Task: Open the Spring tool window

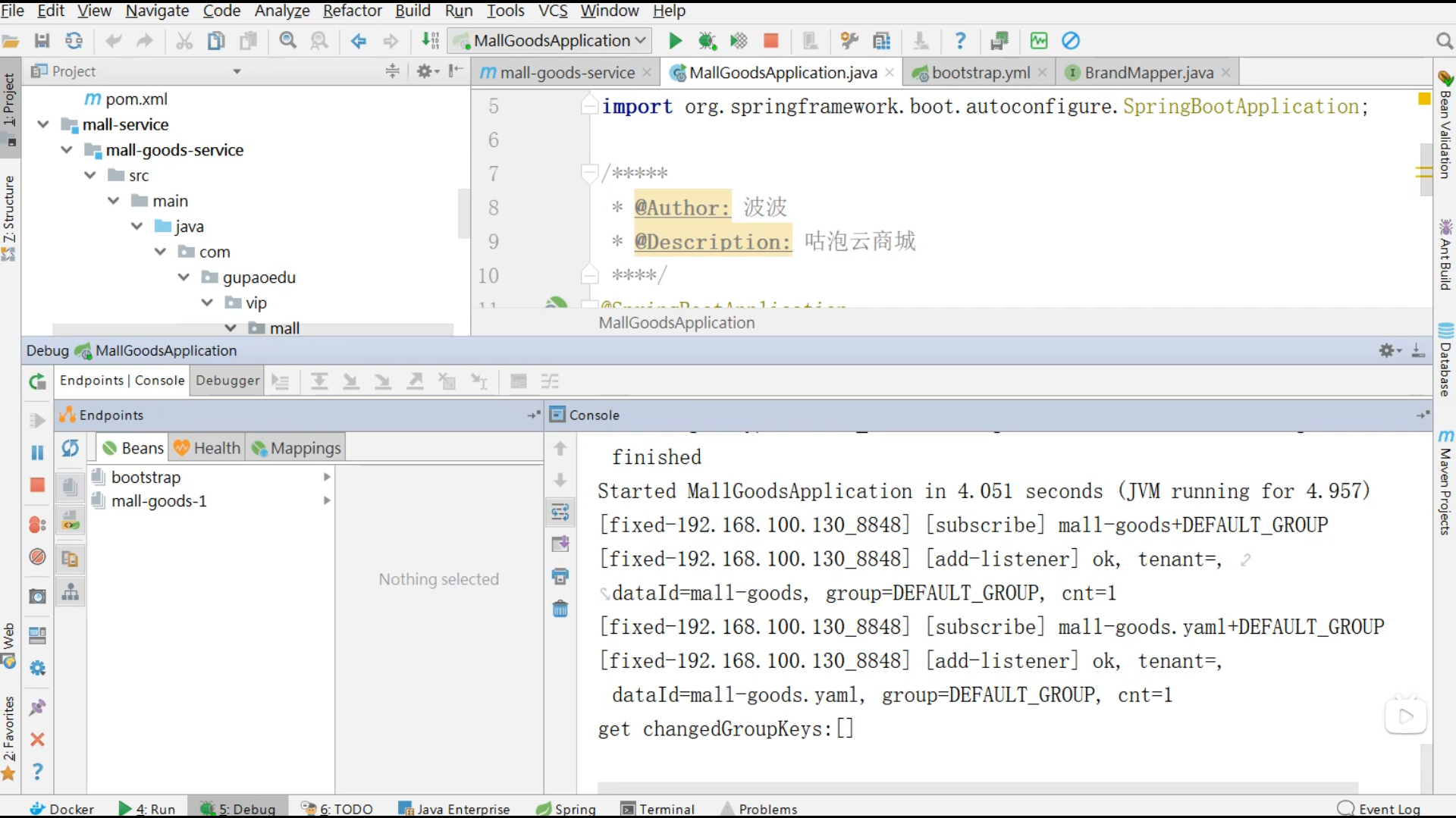Action: [x=566, y=809]
